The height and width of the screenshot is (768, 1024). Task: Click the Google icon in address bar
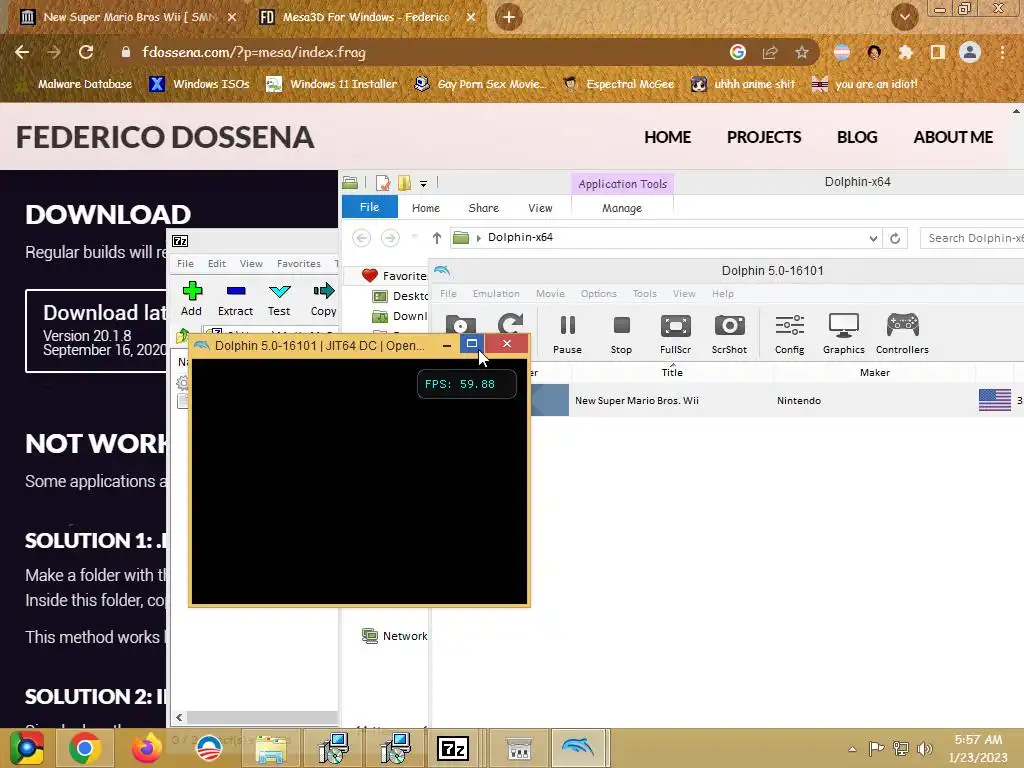738,52
